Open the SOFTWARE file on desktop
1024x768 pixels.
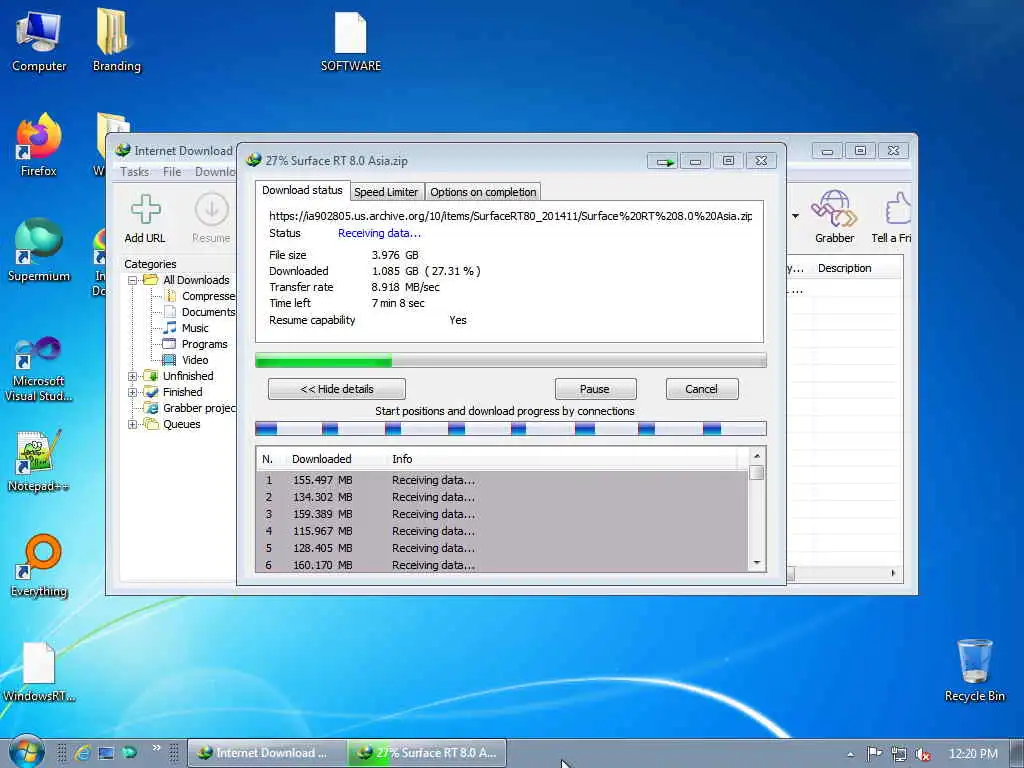click(351, 42)
